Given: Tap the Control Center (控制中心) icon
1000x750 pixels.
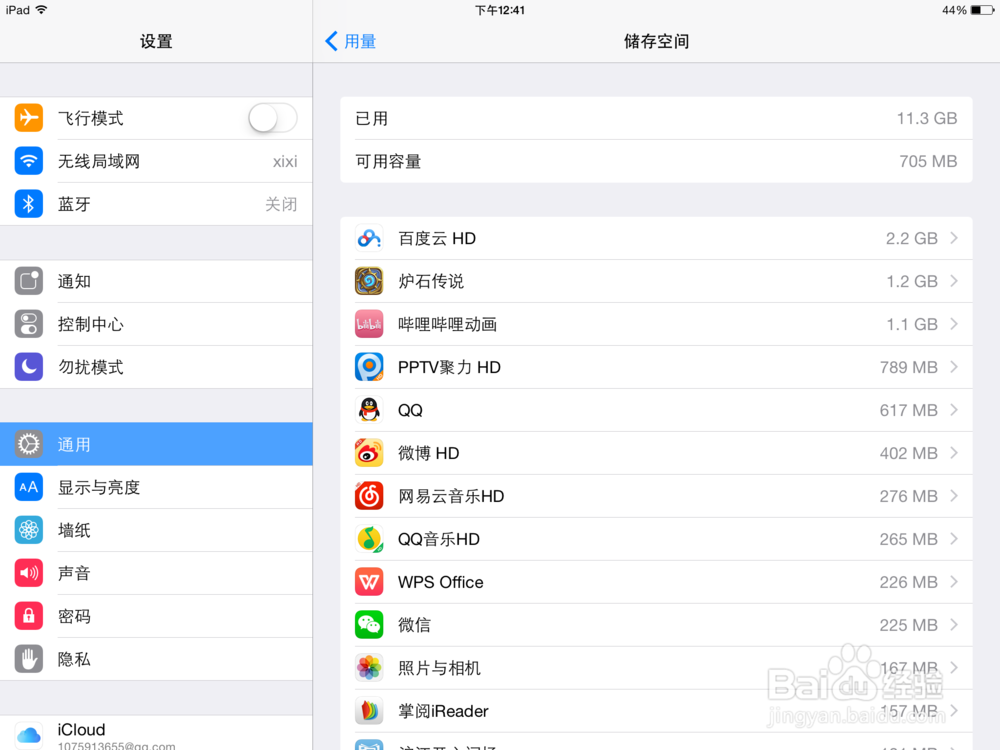Looking at the screenshot, I should 29,324.
